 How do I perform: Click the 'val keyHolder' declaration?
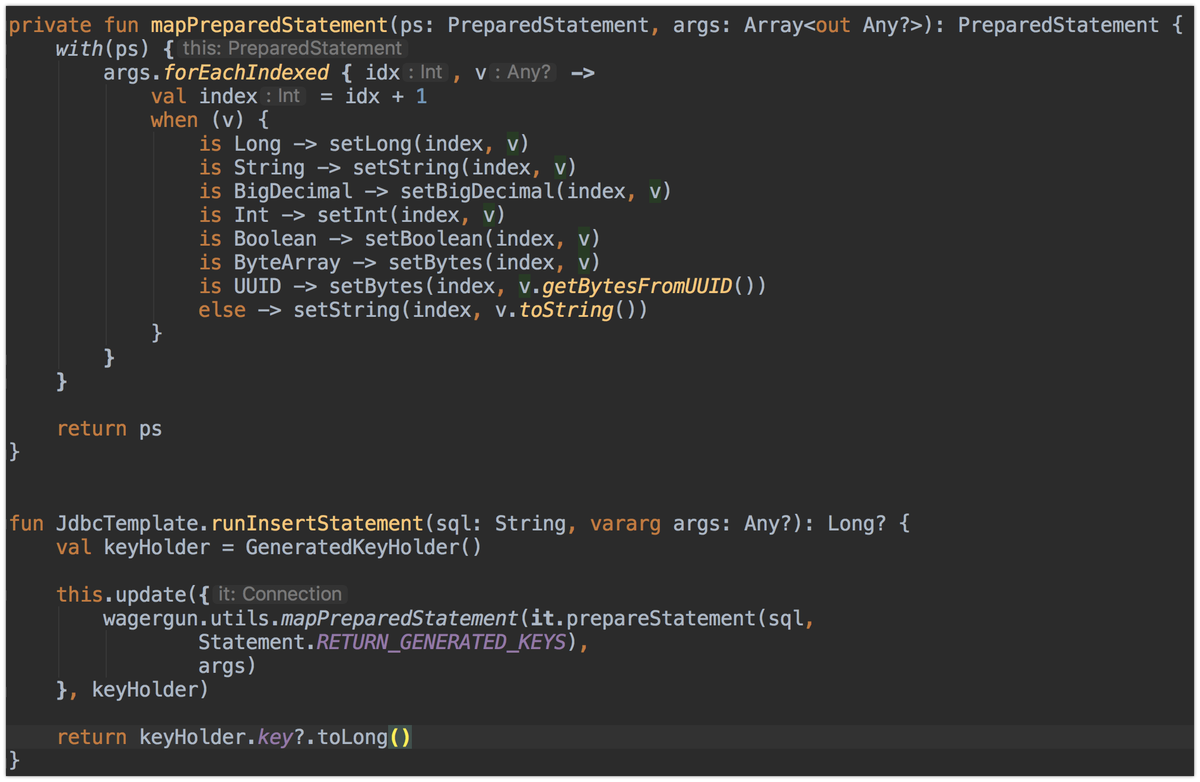(x=133, y=548)
